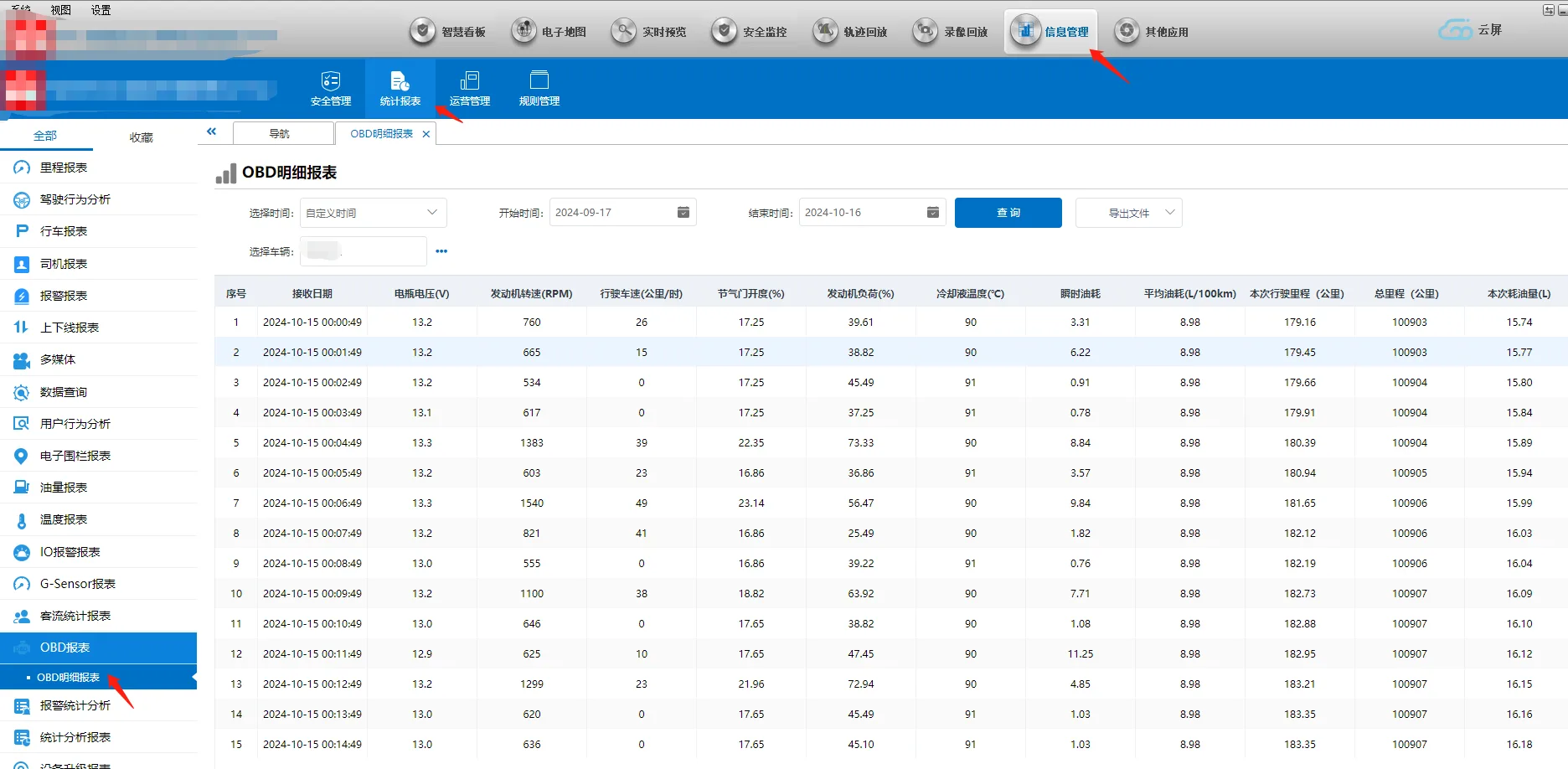Open 用户行为分析 in the sidebar
The height and width of the screenshot is (769, 1568).
pyautogui.click(x=99, y=424)
